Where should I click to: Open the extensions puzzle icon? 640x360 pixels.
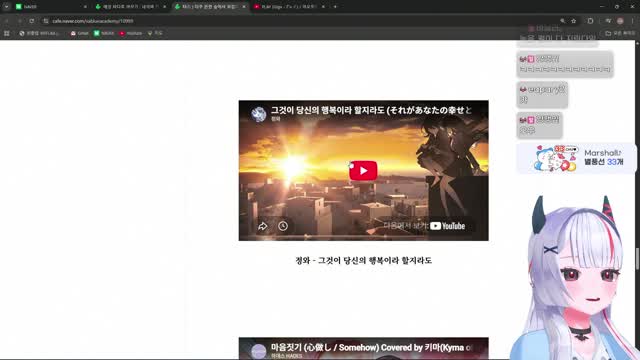590,21
